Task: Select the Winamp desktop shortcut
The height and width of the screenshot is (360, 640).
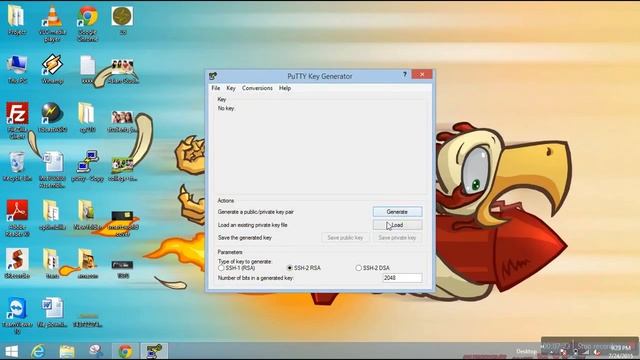Action: [x=52, y=69]
